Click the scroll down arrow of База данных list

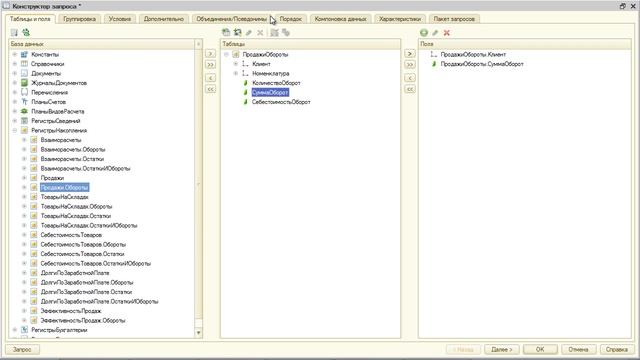click(x=199, y=333)
